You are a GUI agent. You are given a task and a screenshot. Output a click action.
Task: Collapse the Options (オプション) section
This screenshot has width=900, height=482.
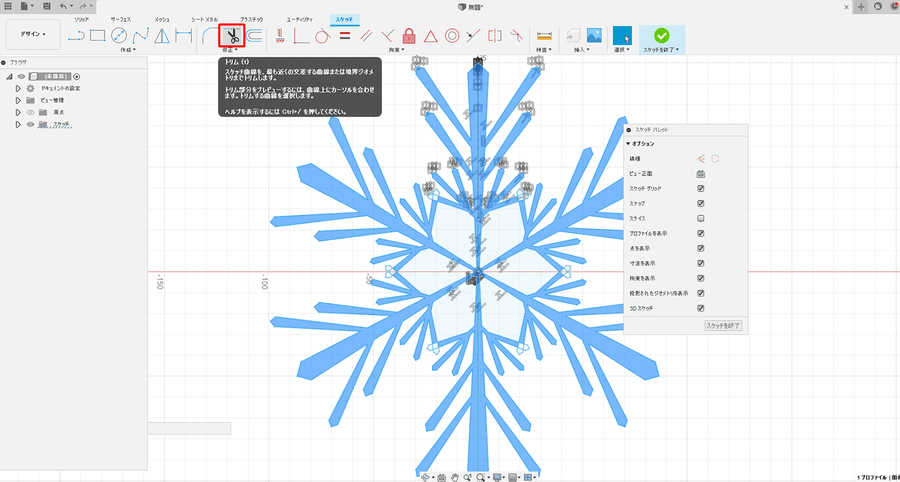tap(629, 144)
